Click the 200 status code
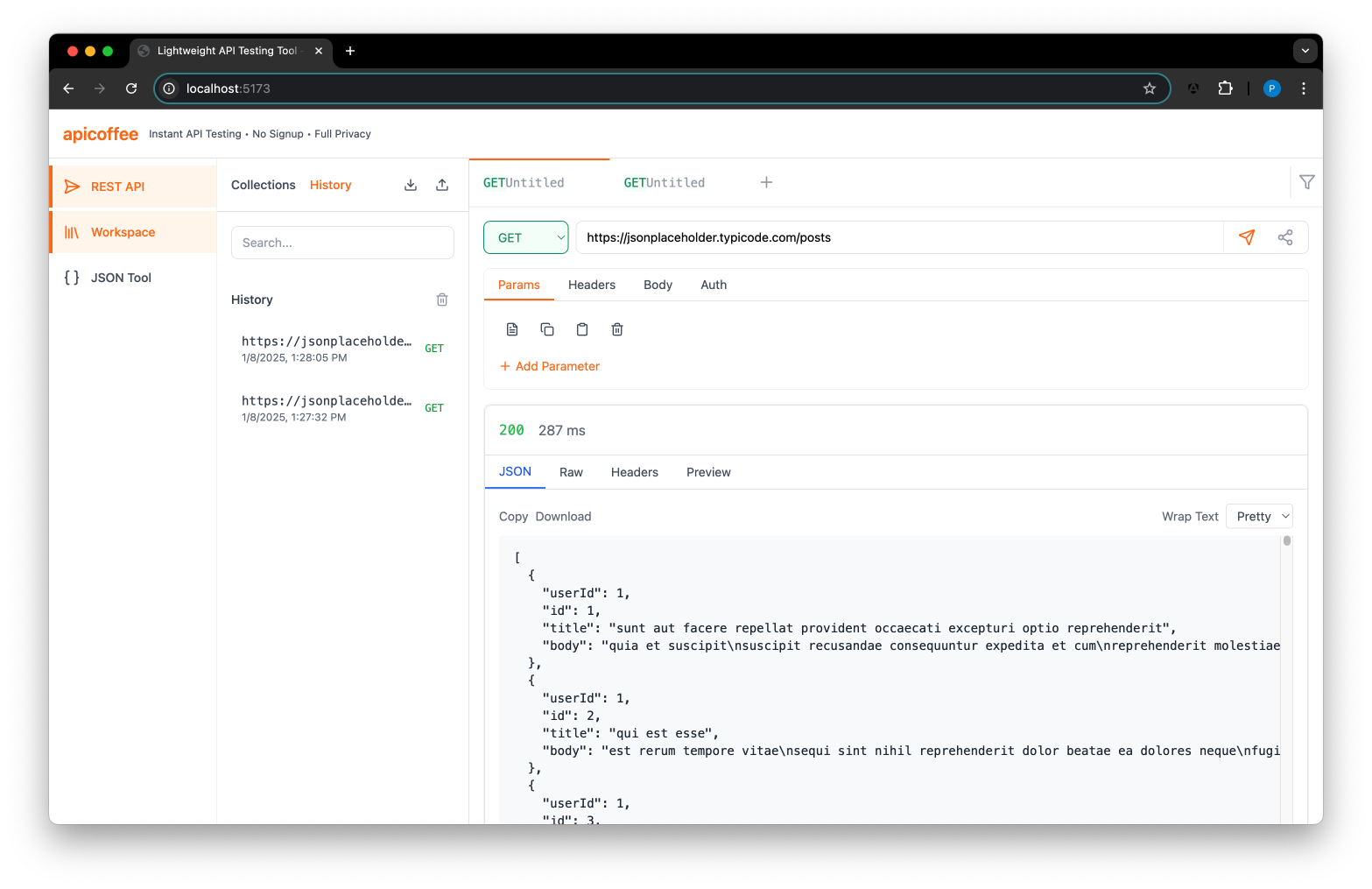Viewport: 1372px width, 889px height. (x=511, y=430)
